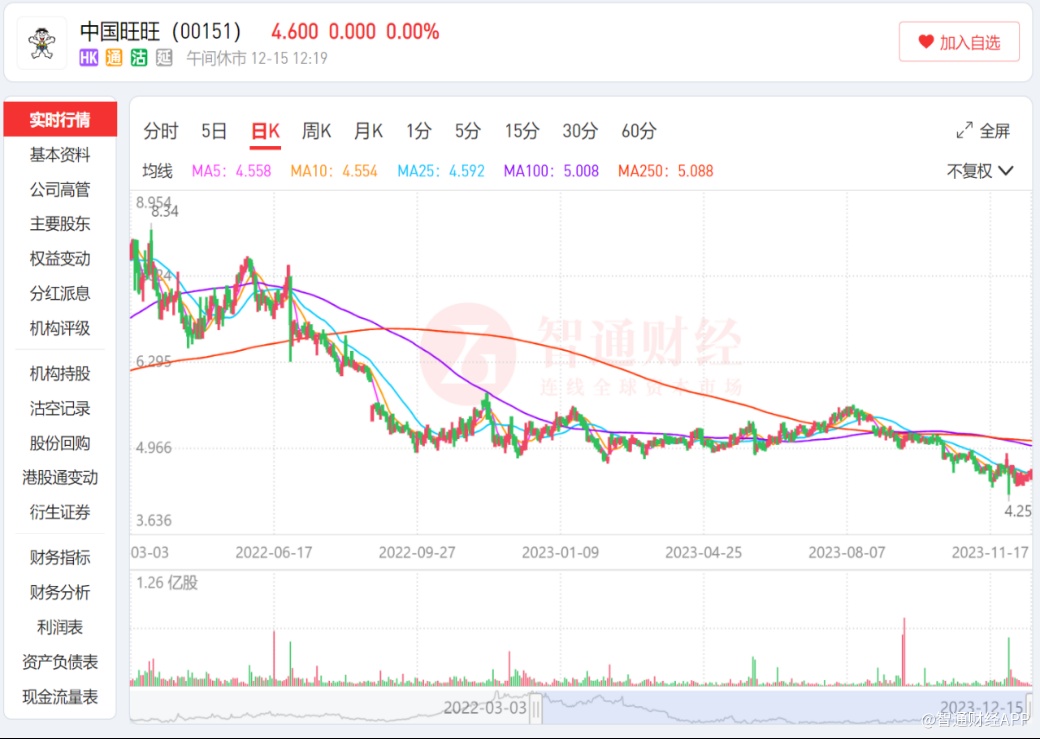Click the left handle of date range slider

pos(536,709)
